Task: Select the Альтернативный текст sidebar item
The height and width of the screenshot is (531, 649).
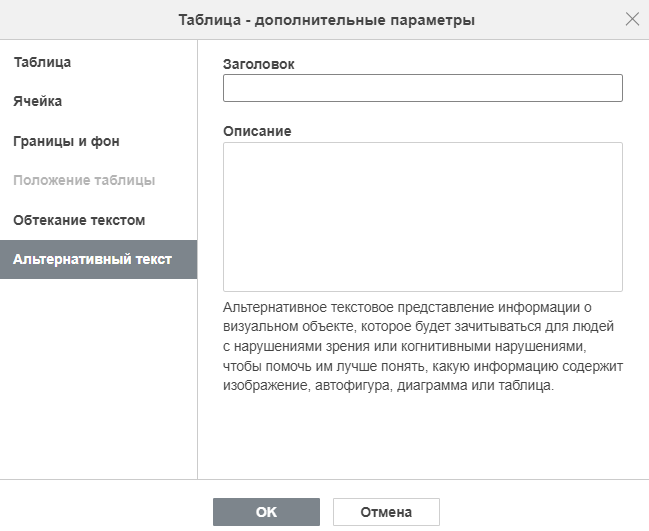Action: tap(99, 259)
